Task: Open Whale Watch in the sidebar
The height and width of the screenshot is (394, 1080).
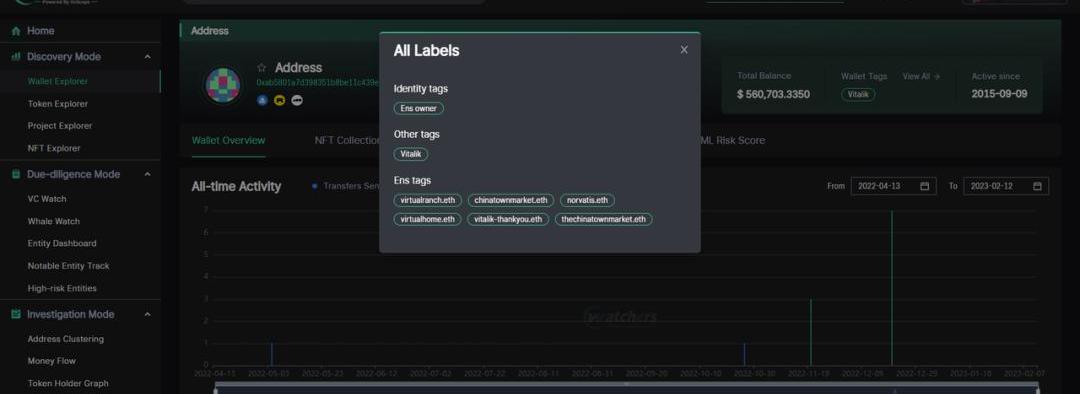Action: coord(54,221)
